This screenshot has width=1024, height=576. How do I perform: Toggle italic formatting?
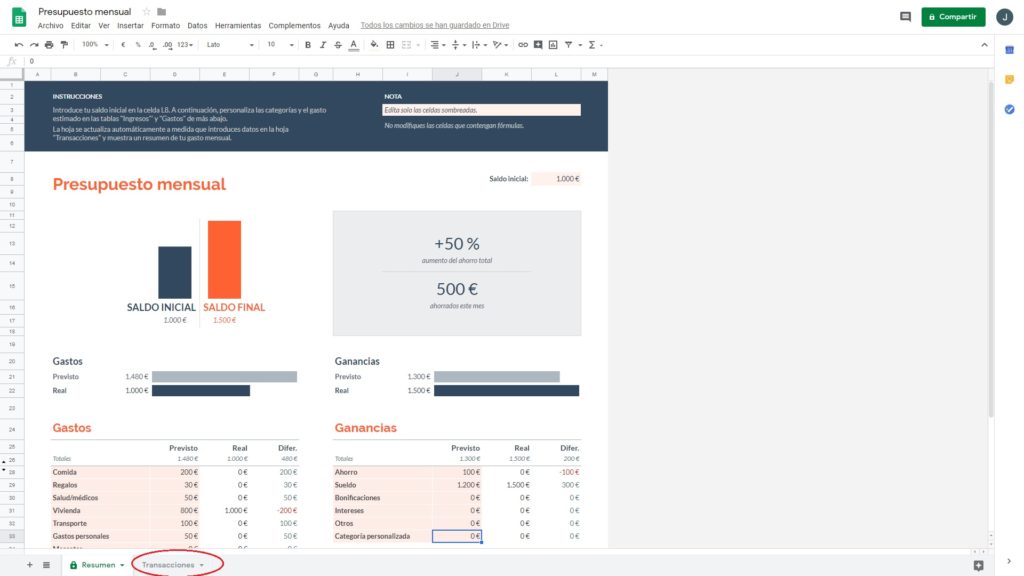(x=323, y=45)
